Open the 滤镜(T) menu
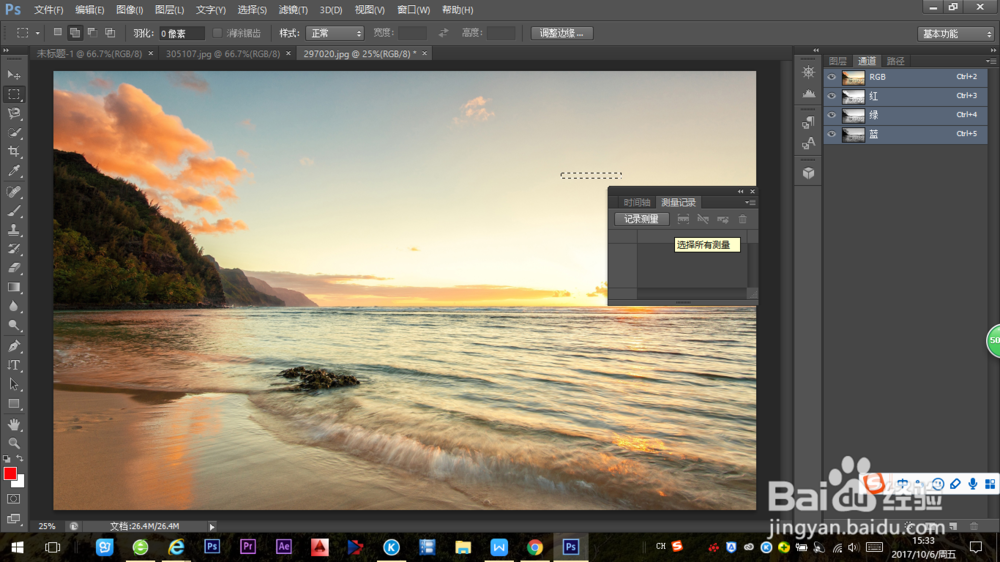This screenshot has width=1000, height=562. (293, 10)
